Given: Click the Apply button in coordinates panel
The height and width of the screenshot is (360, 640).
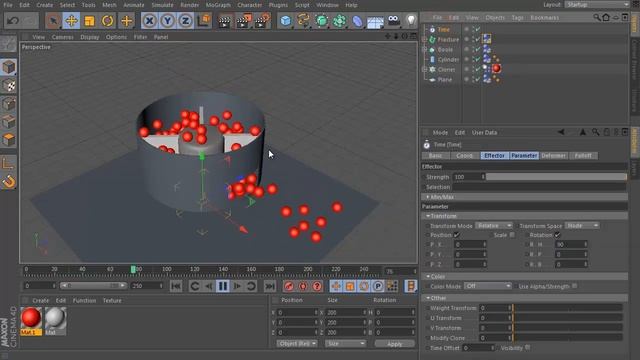Looking at the screenshot, I should (394, 344).
